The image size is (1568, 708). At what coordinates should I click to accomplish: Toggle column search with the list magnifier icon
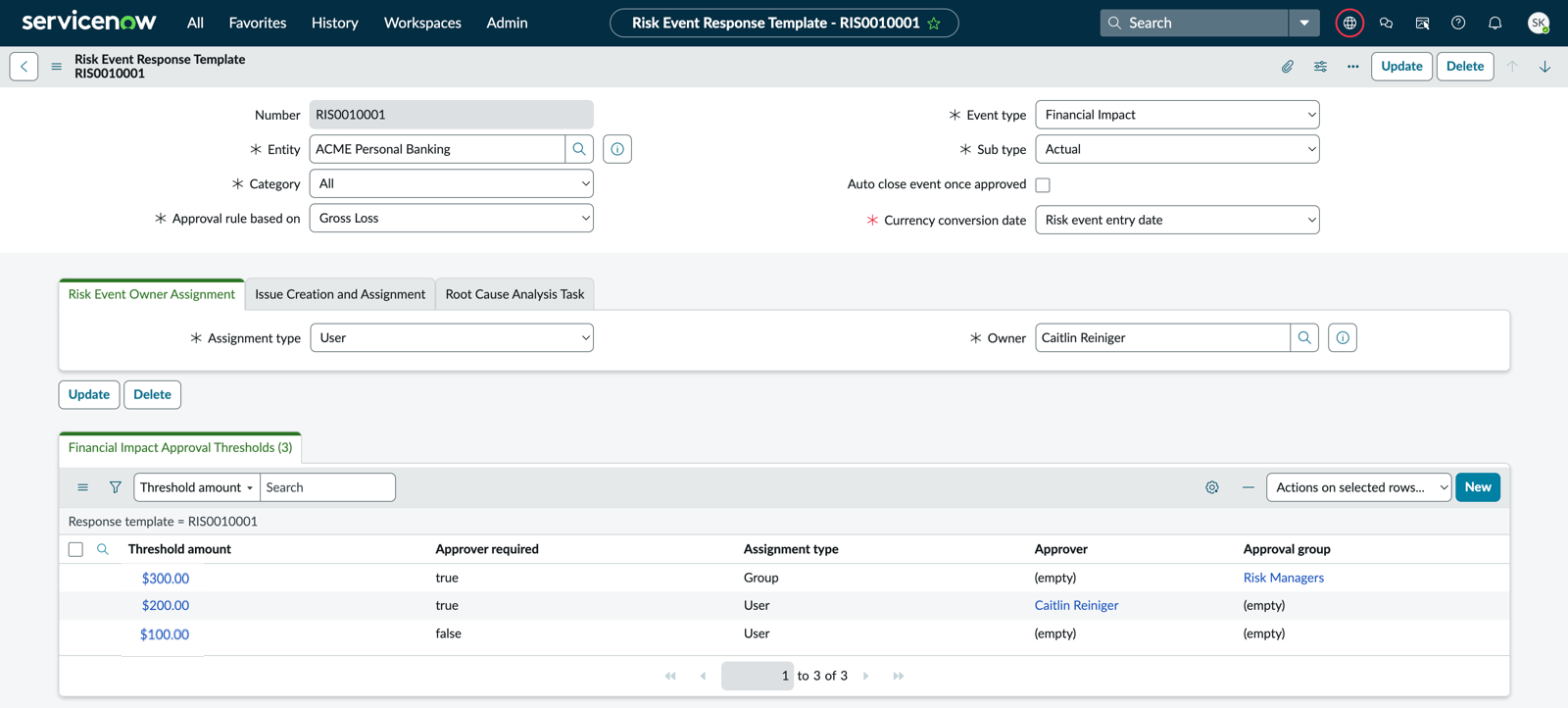102,549
